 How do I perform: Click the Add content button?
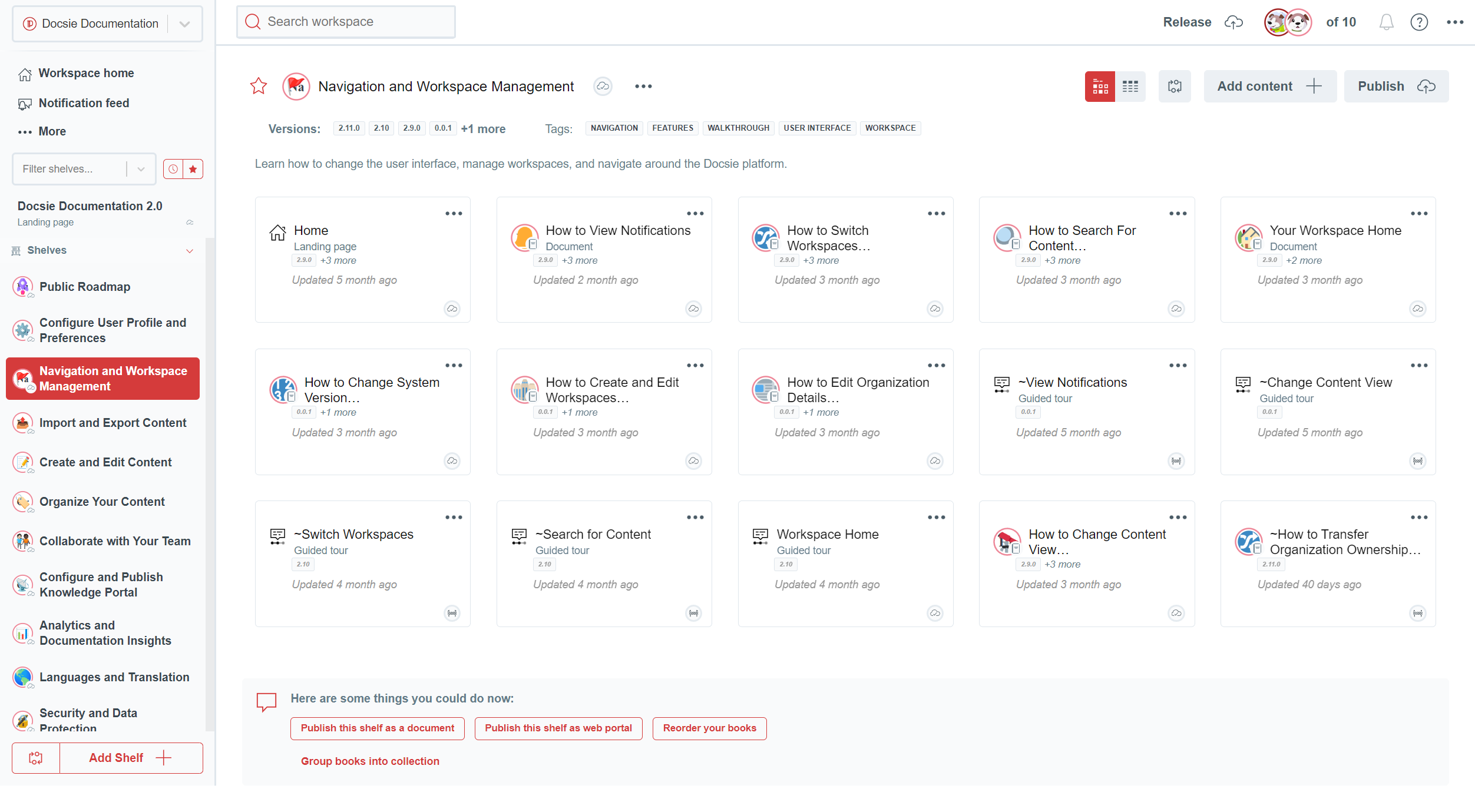tap(1269, 87)
